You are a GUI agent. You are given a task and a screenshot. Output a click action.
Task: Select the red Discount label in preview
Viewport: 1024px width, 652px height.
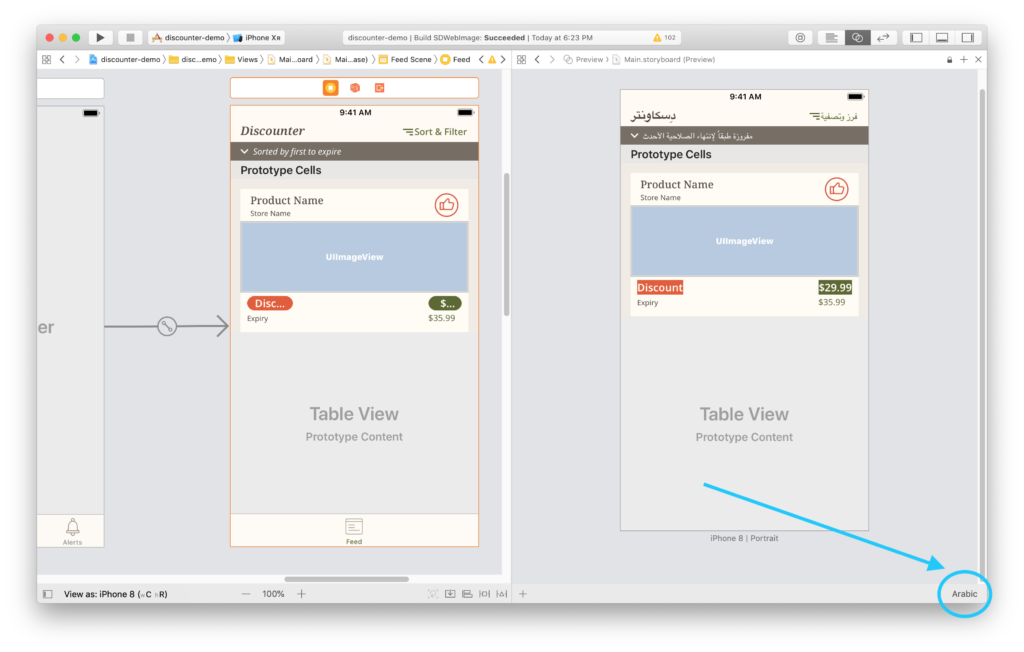point(660,287)
